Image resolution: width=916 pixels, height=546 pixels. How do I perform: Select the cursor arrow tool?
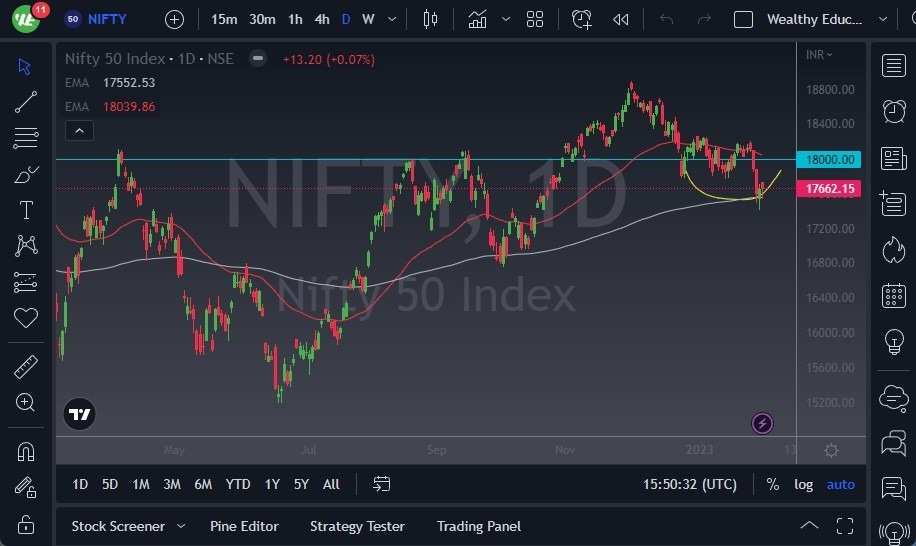click(25, 67)
